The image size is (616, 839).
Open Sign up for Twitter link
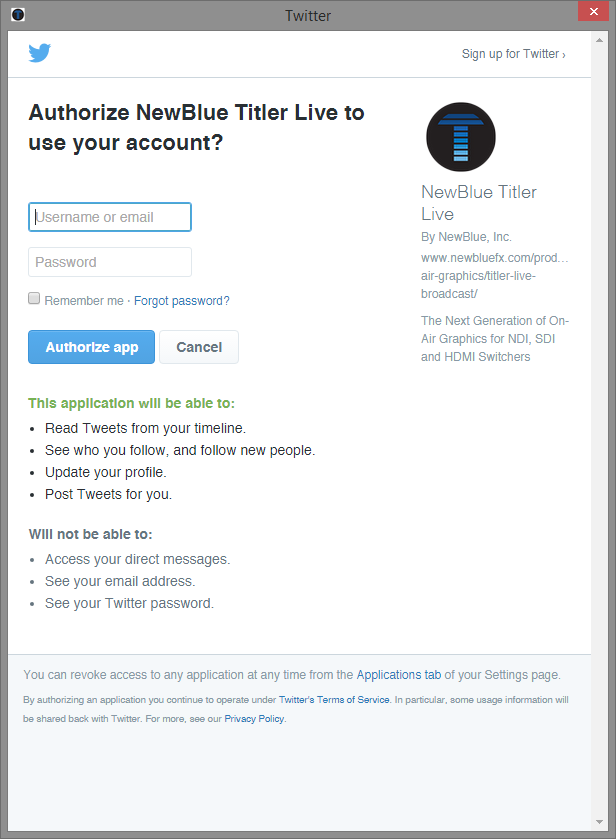pos(514,54)
